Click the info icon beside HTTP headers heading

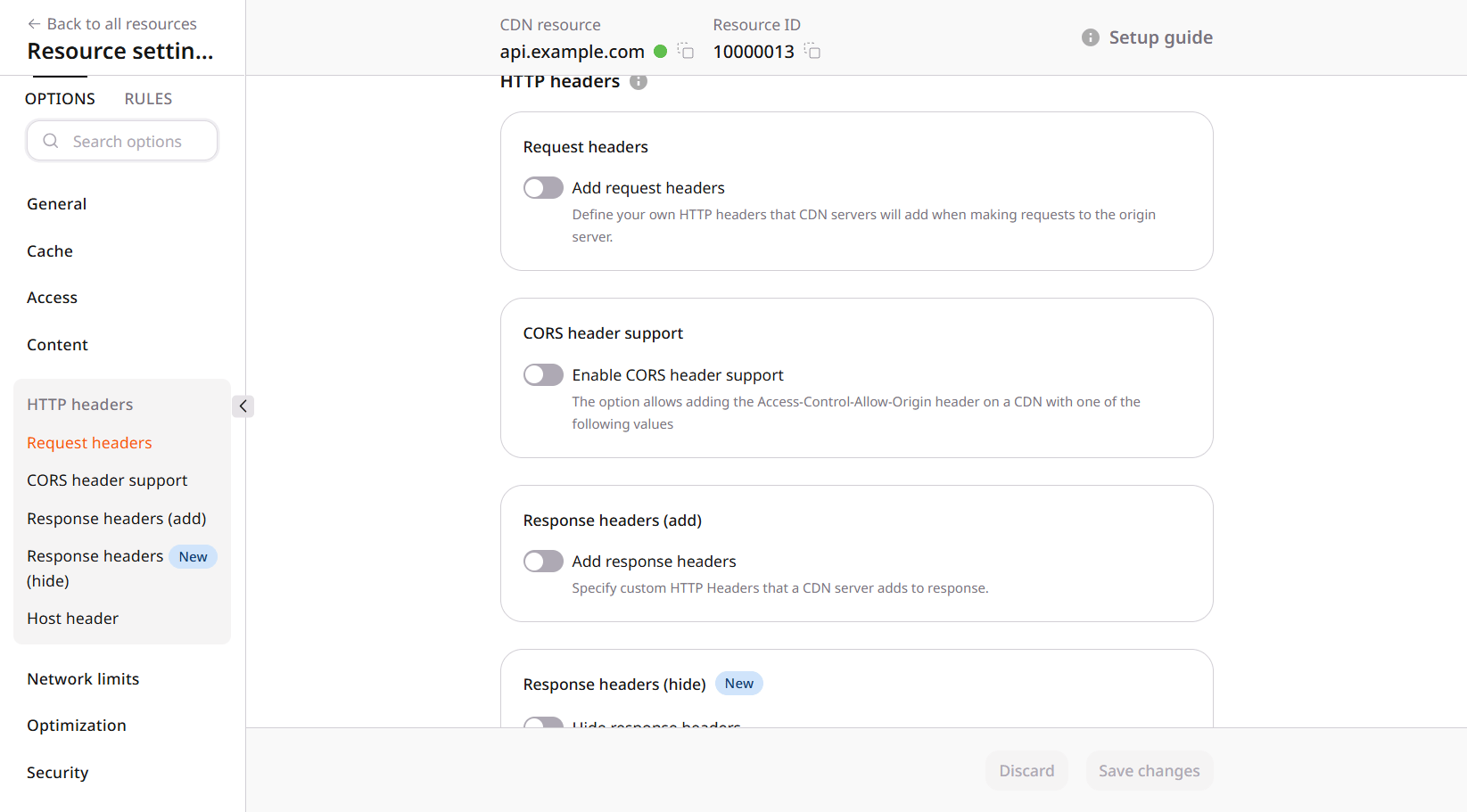639,82
